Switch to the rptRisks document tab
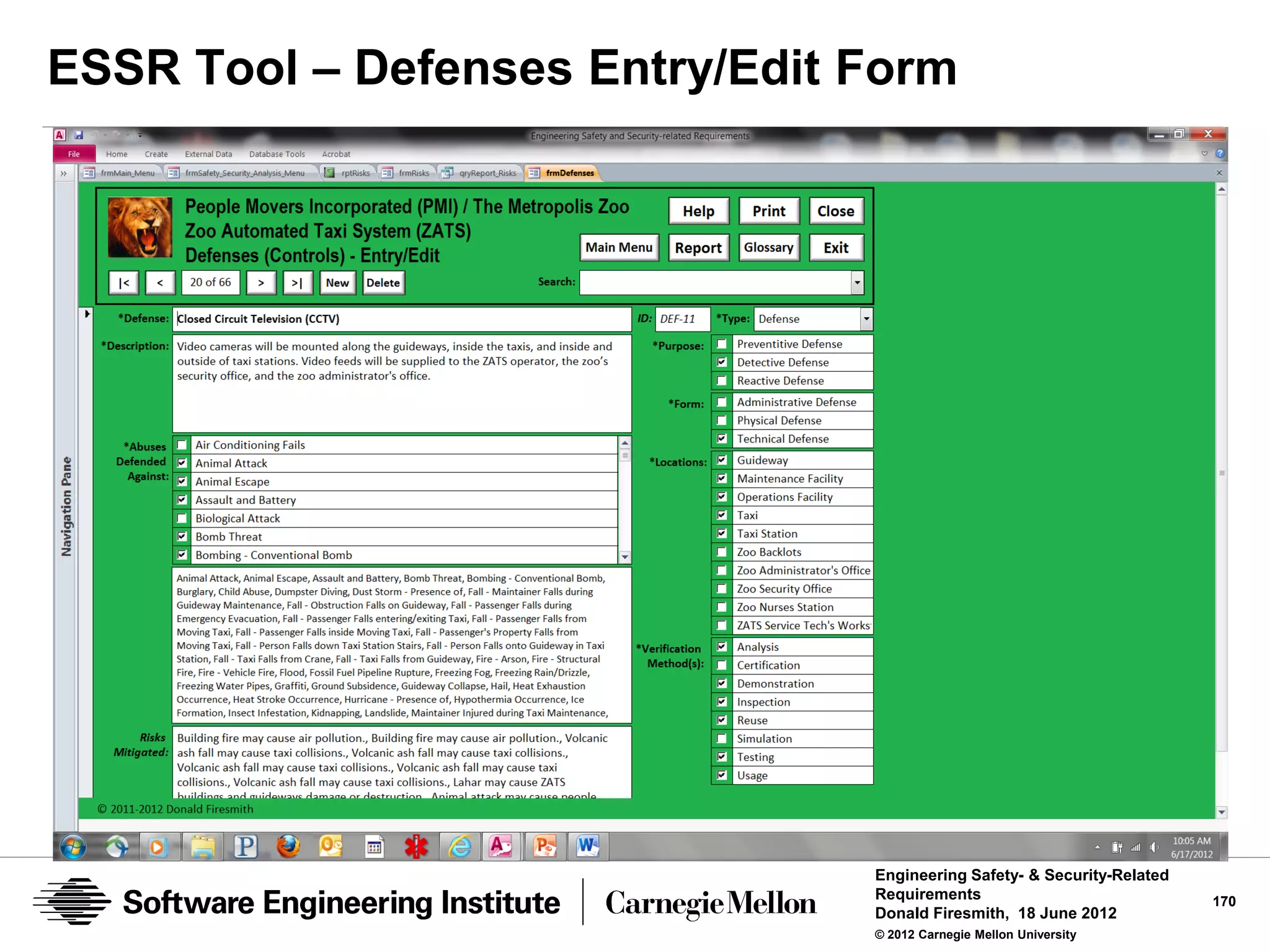 (x=348, y=173)
